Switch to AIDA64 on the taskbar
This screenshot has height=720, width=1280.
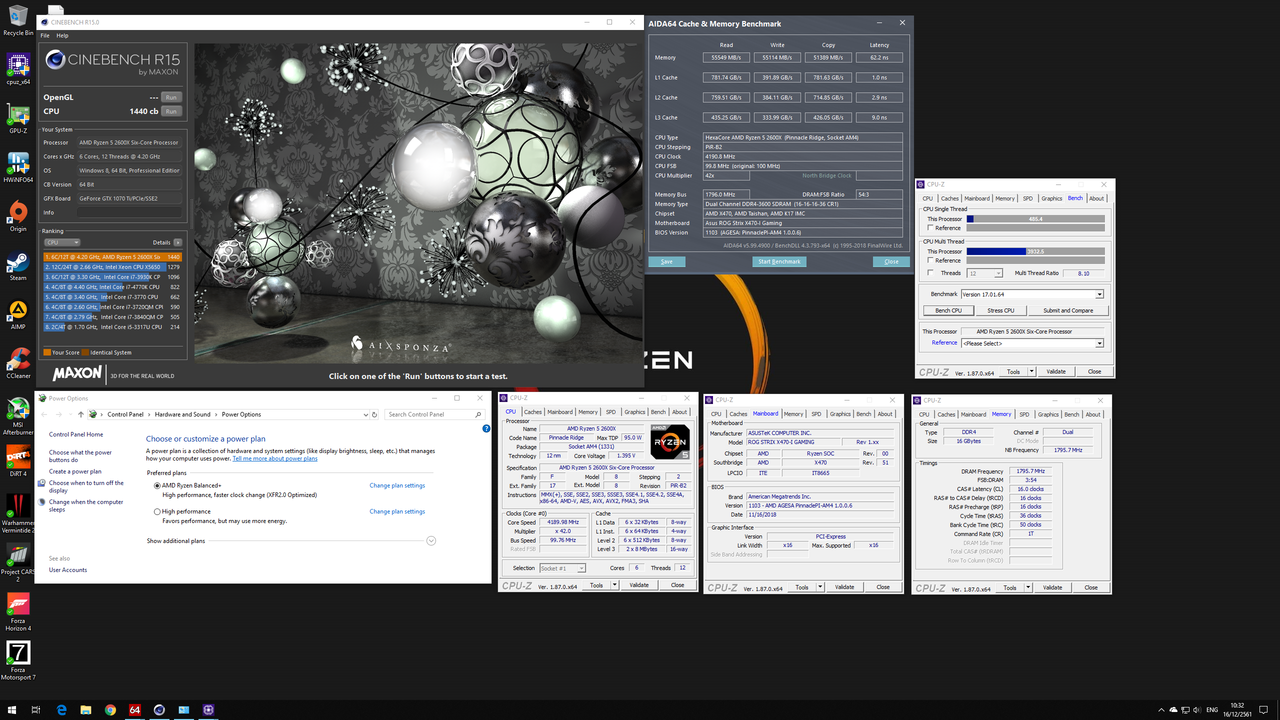[x=134, y=710]
